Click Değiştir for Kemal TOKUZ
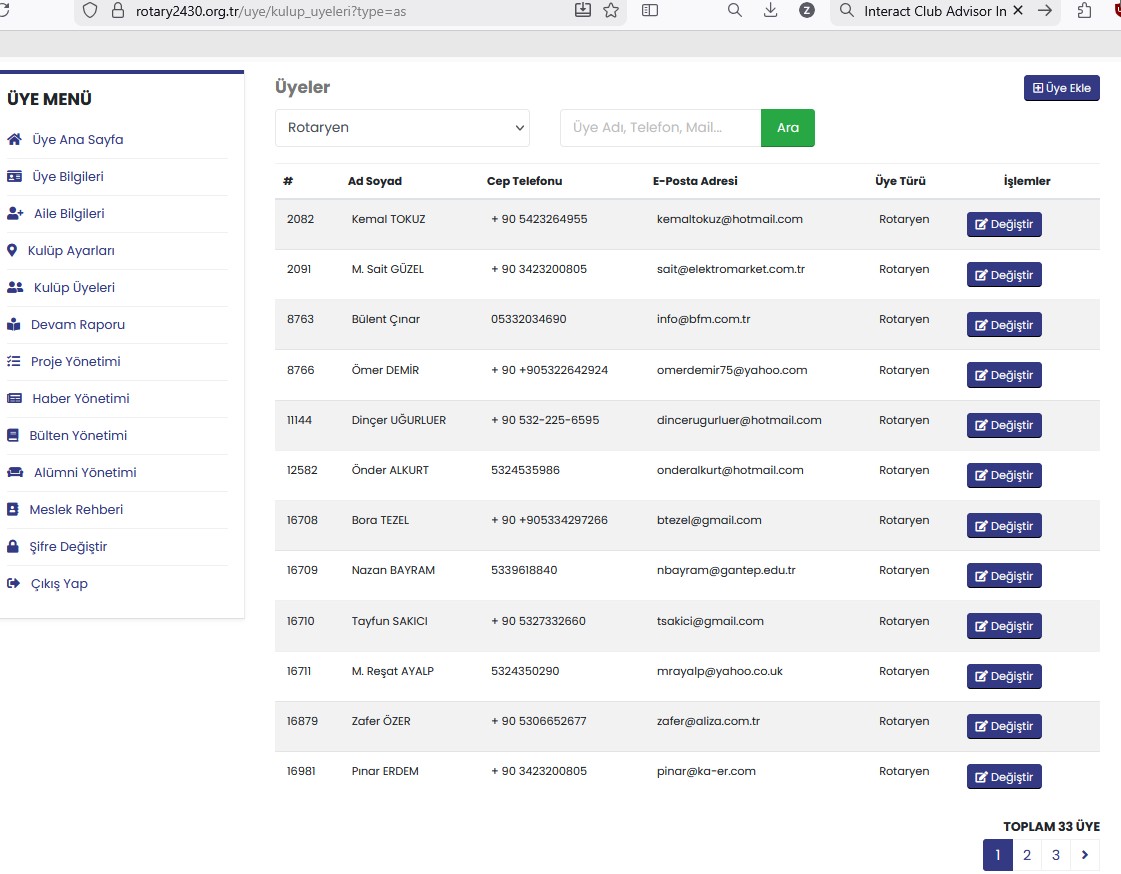This screenshot has width=1121, height=874. click(x=1004, y=224)
